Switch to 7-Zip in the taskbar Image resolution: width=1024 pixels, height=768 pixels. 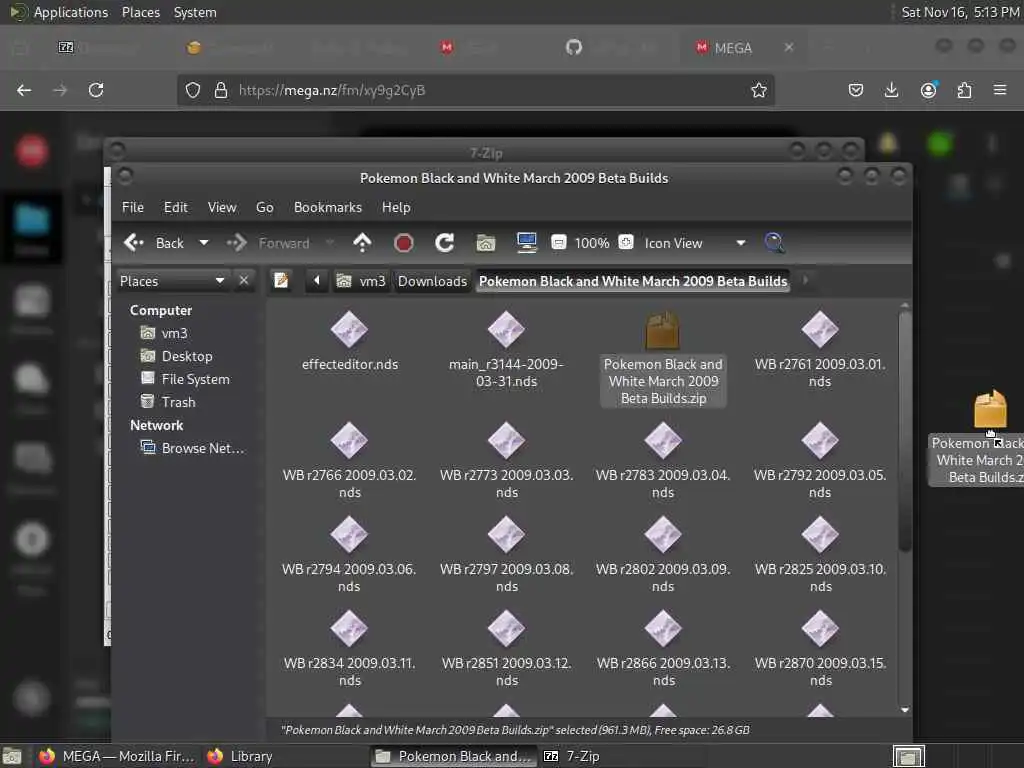click(572, 756)
